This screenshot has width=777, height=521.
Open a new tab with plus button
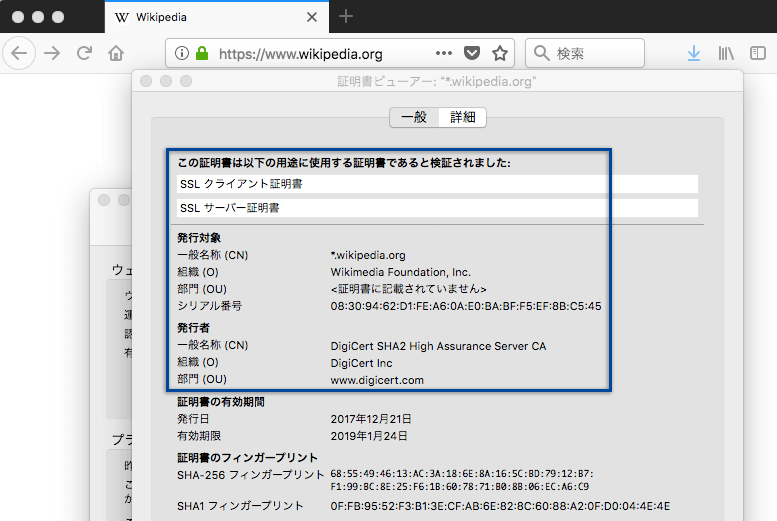click(x=345, y=16)
